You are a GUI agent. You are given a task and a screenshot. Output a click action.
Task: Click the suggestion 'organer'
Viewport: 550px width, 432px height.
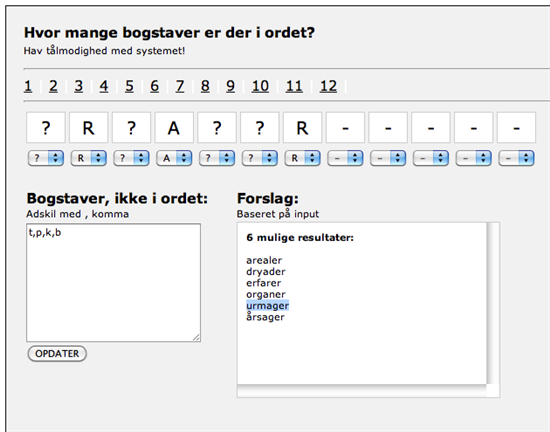point(266,295)
